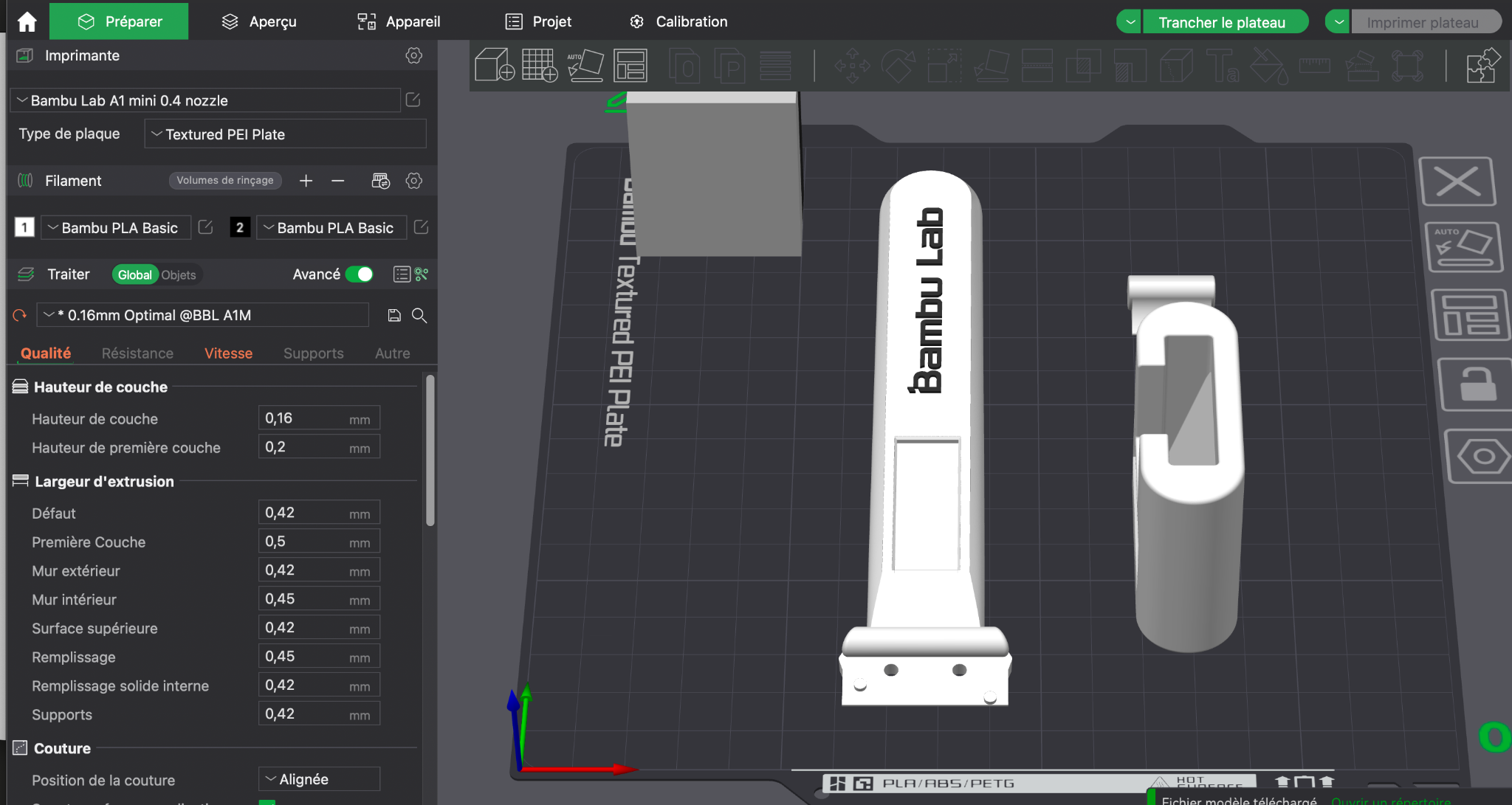Open the Calibration tab
1512x805 pixels.
(x=678, y=21)
